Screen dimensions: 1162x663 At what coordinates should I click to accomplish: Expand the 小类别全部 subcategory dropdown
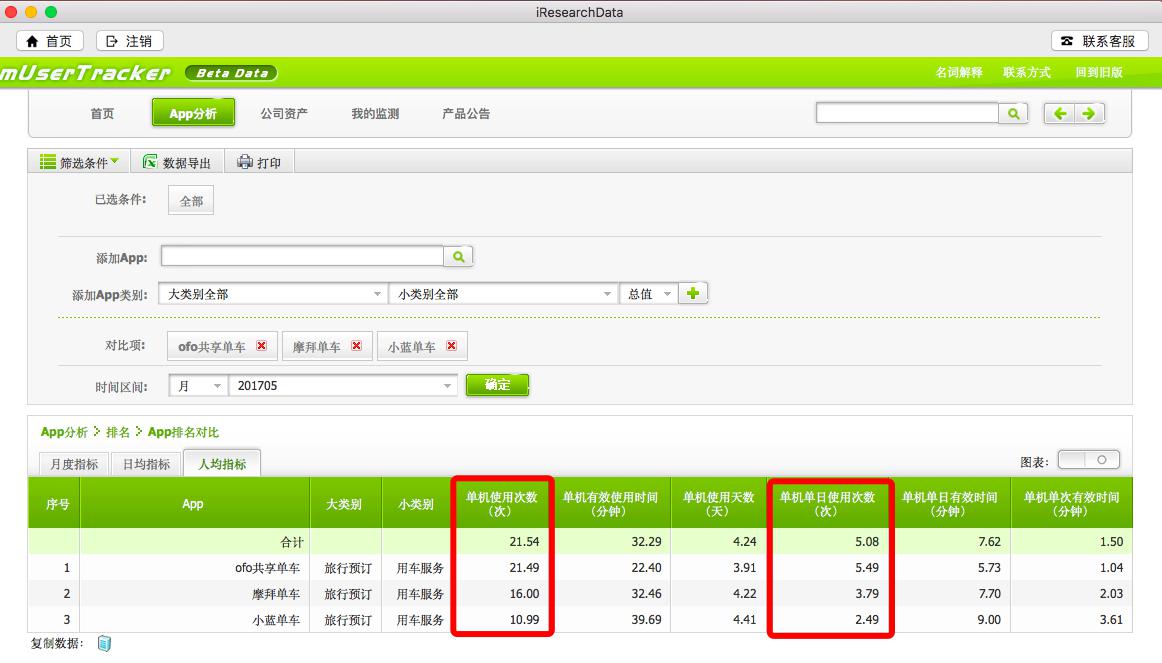tap(607, 295)
